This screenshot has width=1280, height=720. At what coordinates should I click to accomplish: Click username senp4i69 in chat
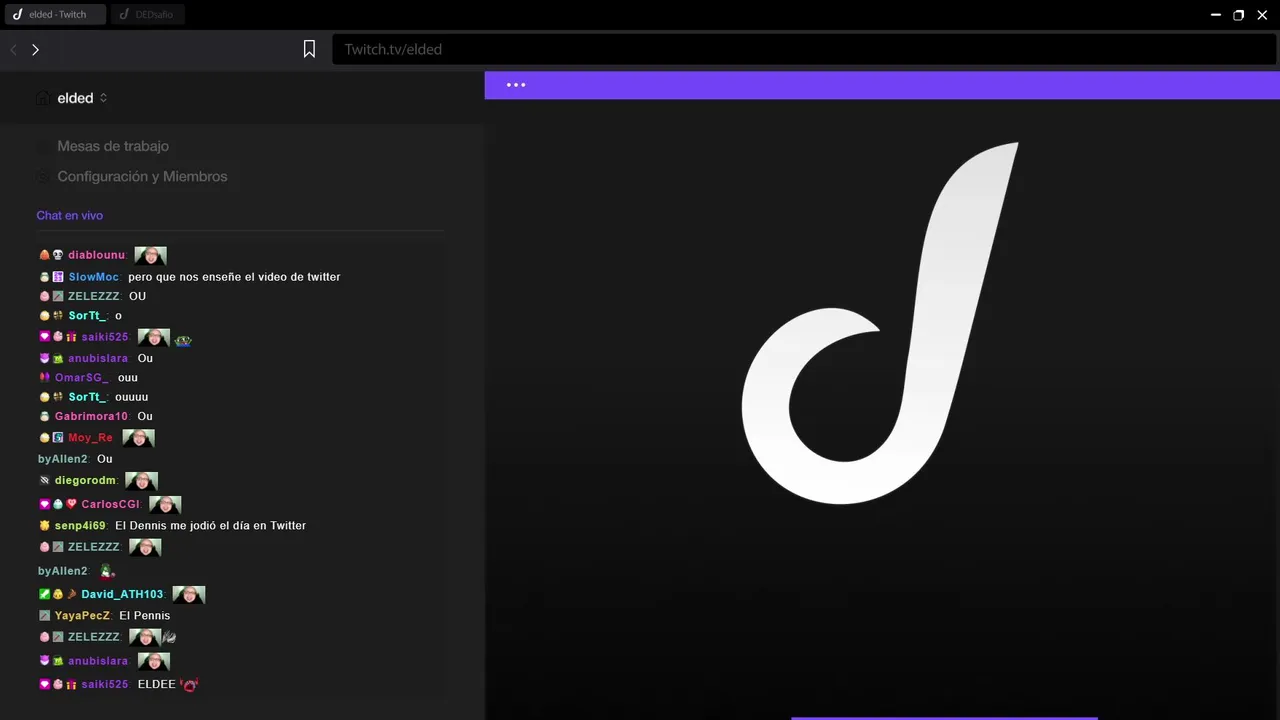pos(80,526)
